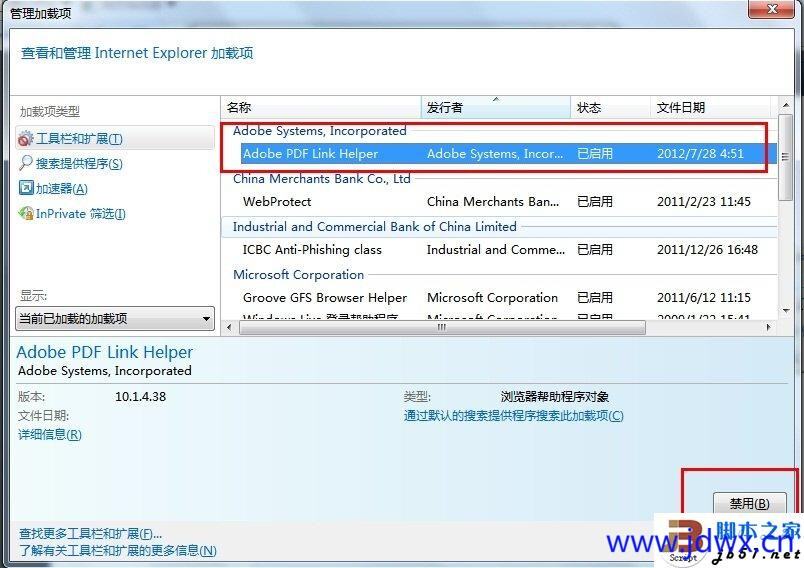Close the 管理加载项 dialog window

pyautogui.click(x=773, y=9)
